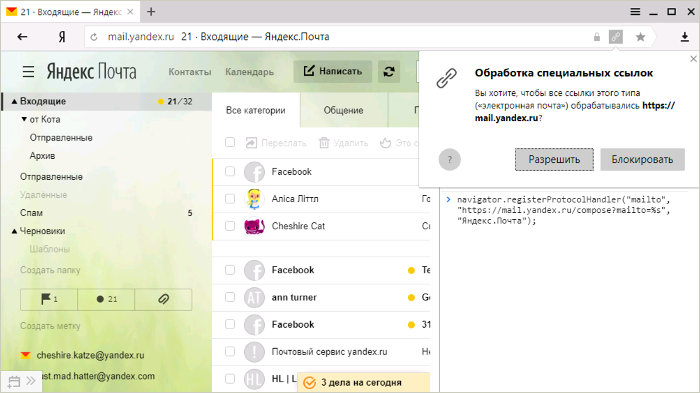Viewport: 700px width, 393px height.
Task: Click the refresh mail icon button
Action: [x=388, y=71]
